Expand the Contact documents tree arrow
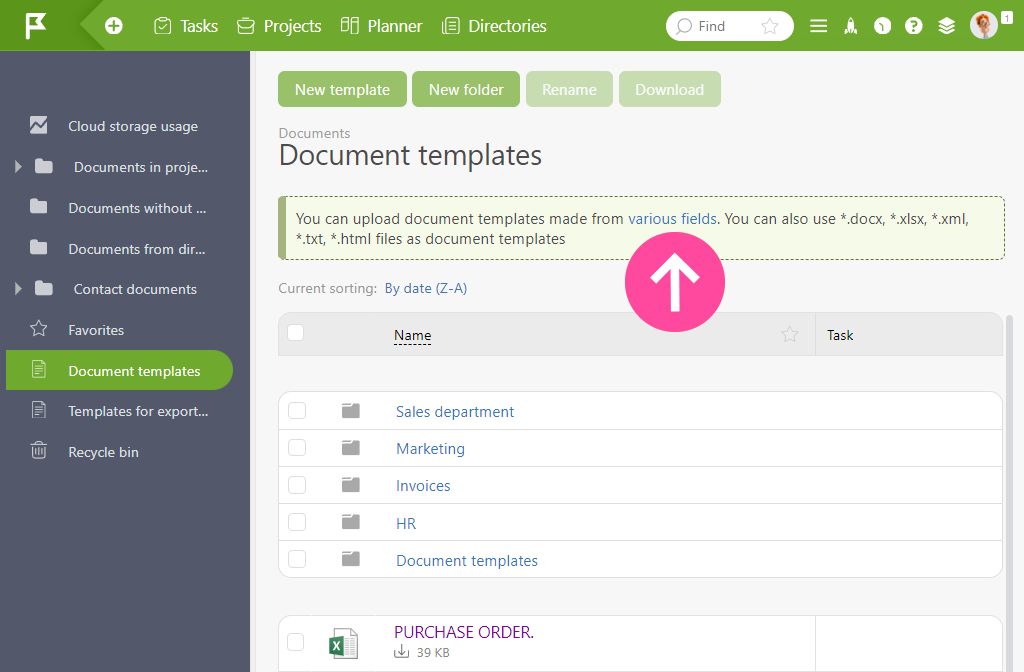1024x672 pixels. (18, 289)
